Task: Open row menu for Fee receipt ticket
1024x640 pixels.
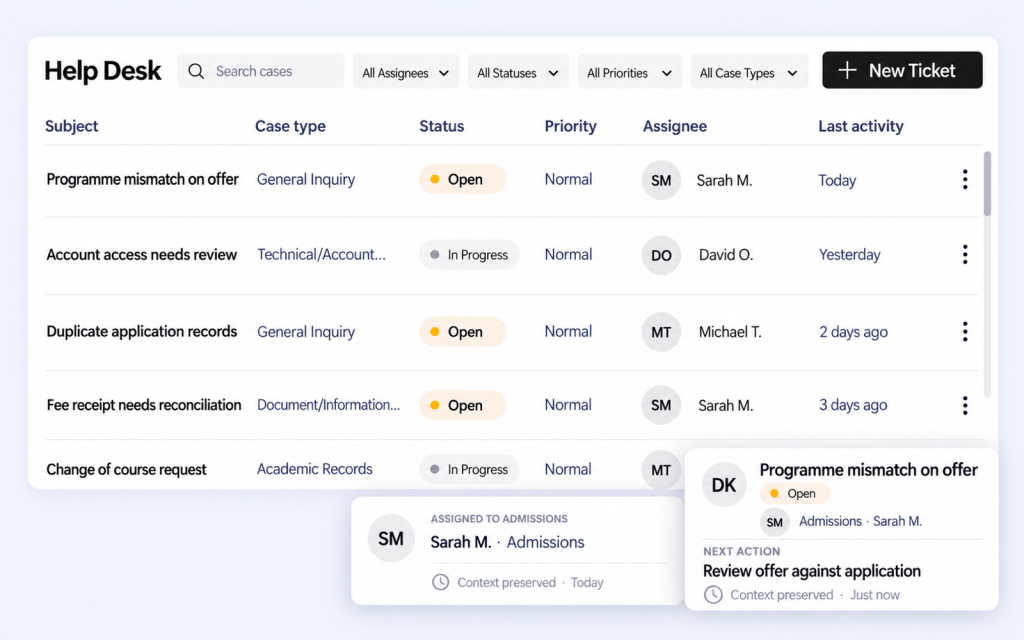Action: click(x=965, y=406)
